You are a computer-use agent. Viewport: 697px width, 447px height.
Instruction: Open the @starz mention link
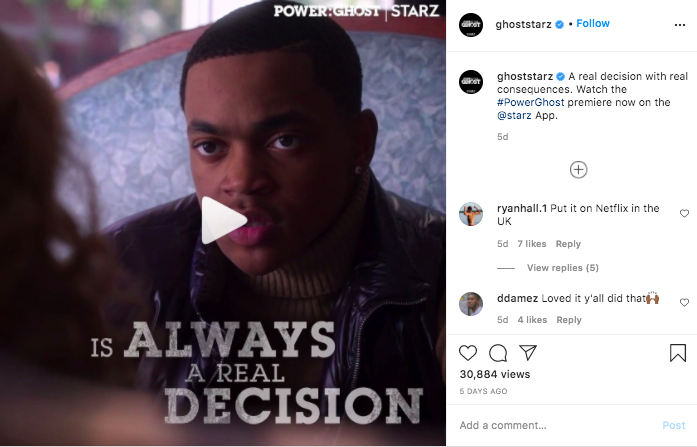click(x=514, y=116)
